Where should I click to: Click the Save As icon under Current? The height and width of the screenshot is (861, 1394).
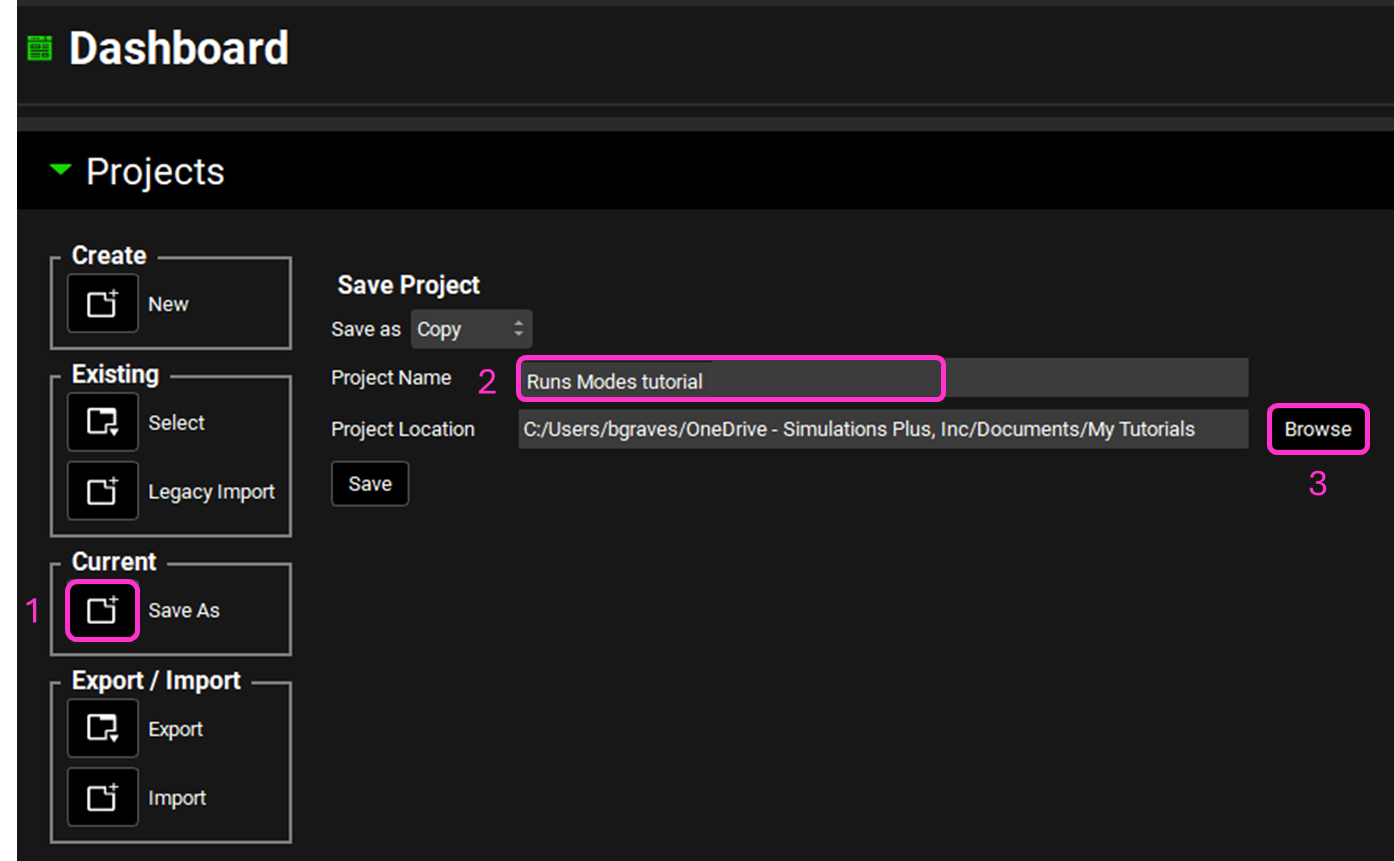pyautogui.click(x=102, y=610)
